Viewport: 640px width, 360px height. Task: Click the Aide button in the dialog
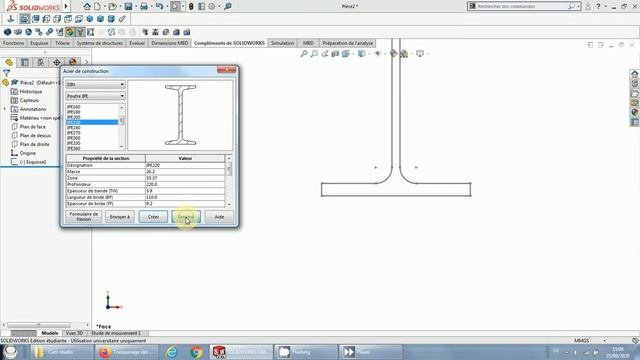click(x=219, y=217)
